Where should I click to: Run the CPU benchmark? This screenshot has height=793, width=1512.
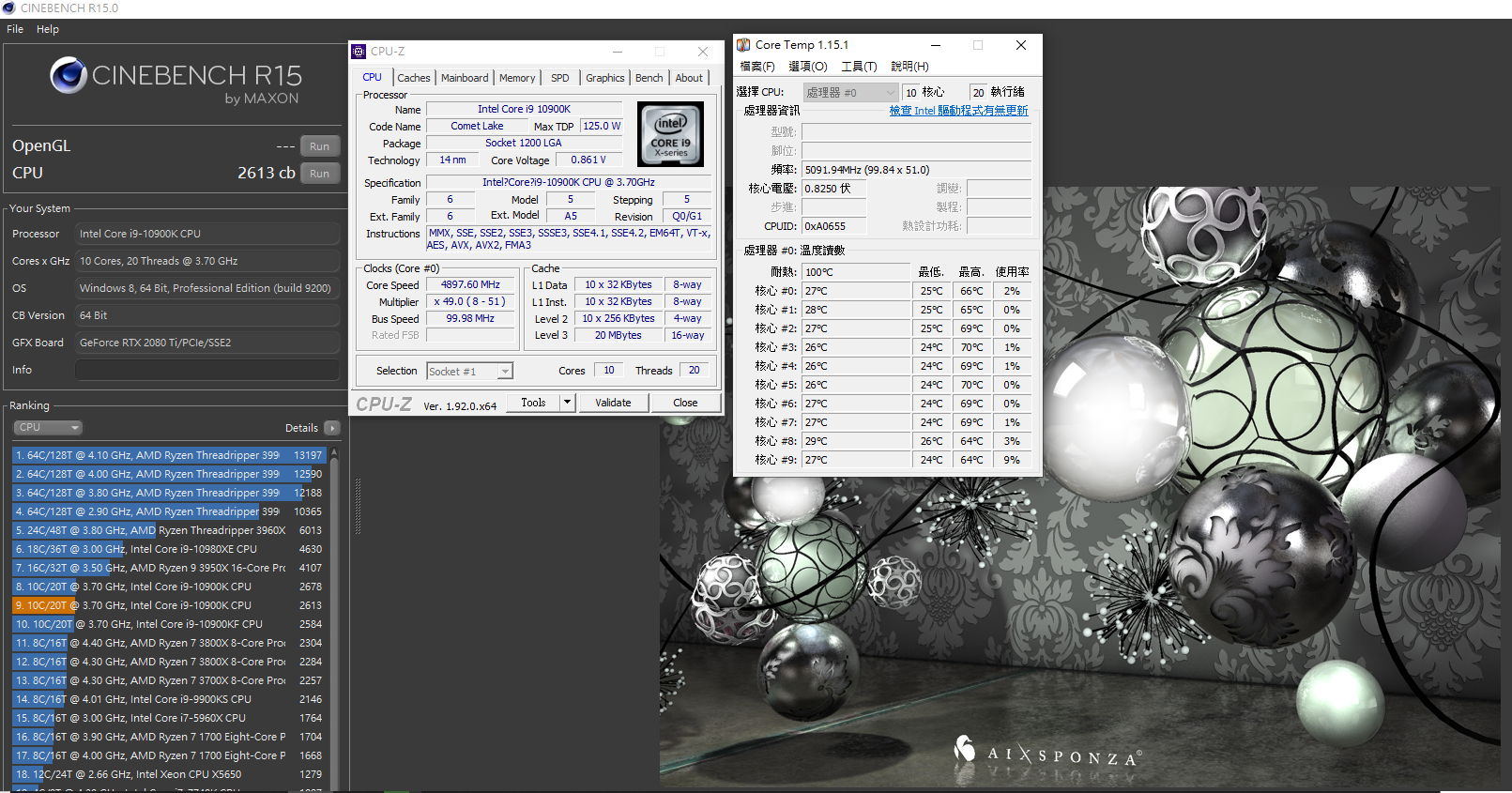(319, 174)
